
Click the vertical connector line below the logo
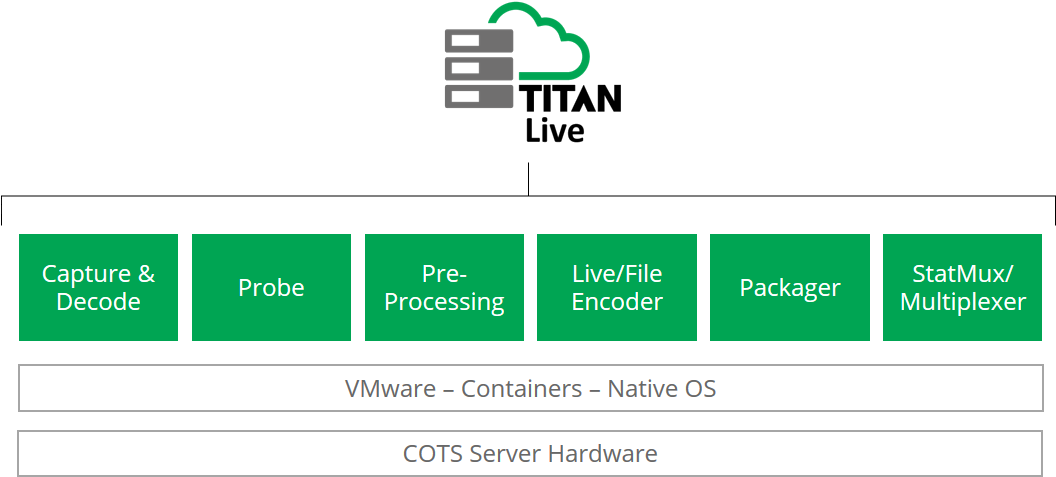529,179
